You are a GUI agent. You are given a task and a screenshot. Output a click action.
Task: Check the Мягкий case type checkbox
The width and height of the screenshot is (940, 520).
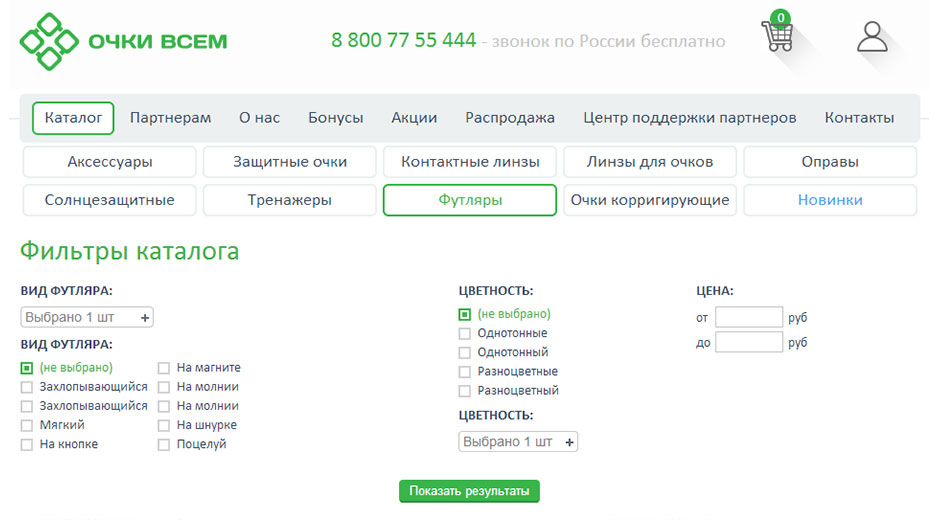pos(27,425)
